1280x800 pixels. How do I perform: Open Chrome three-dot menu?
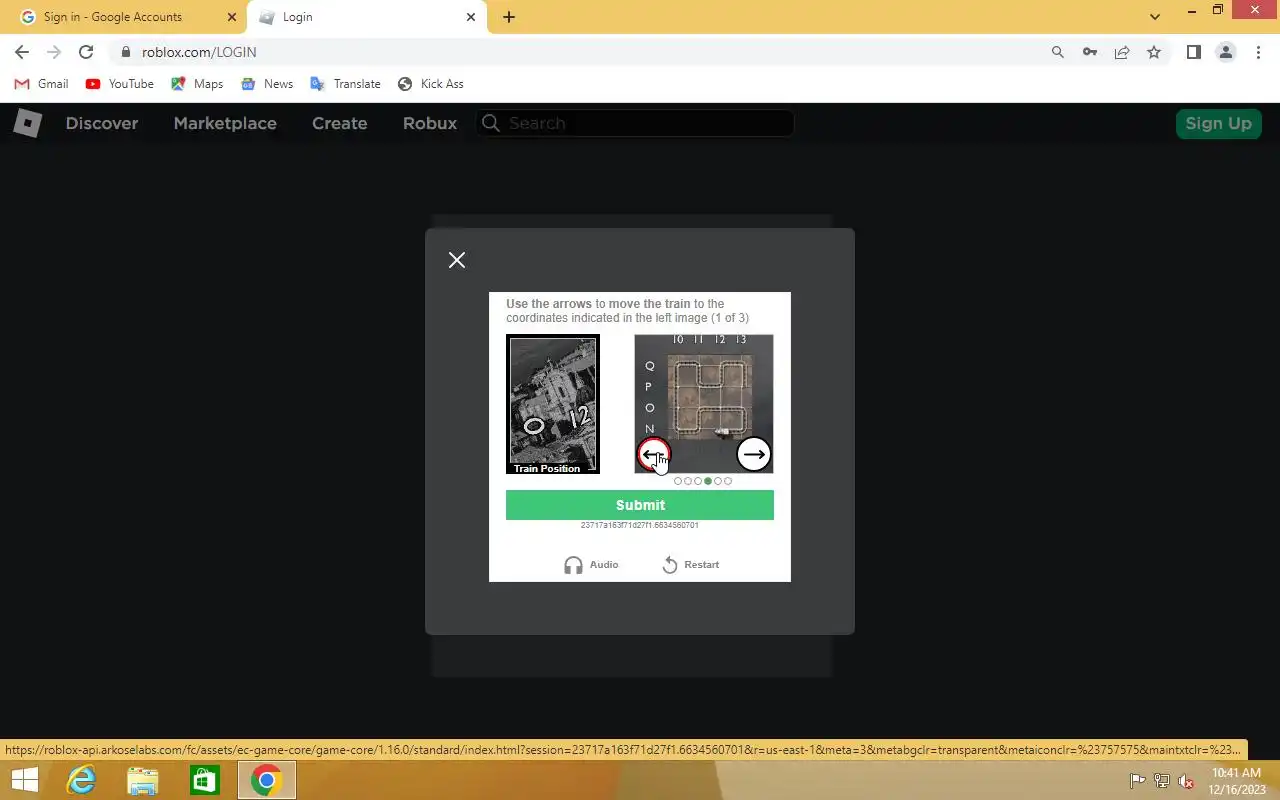[1257, 52]
